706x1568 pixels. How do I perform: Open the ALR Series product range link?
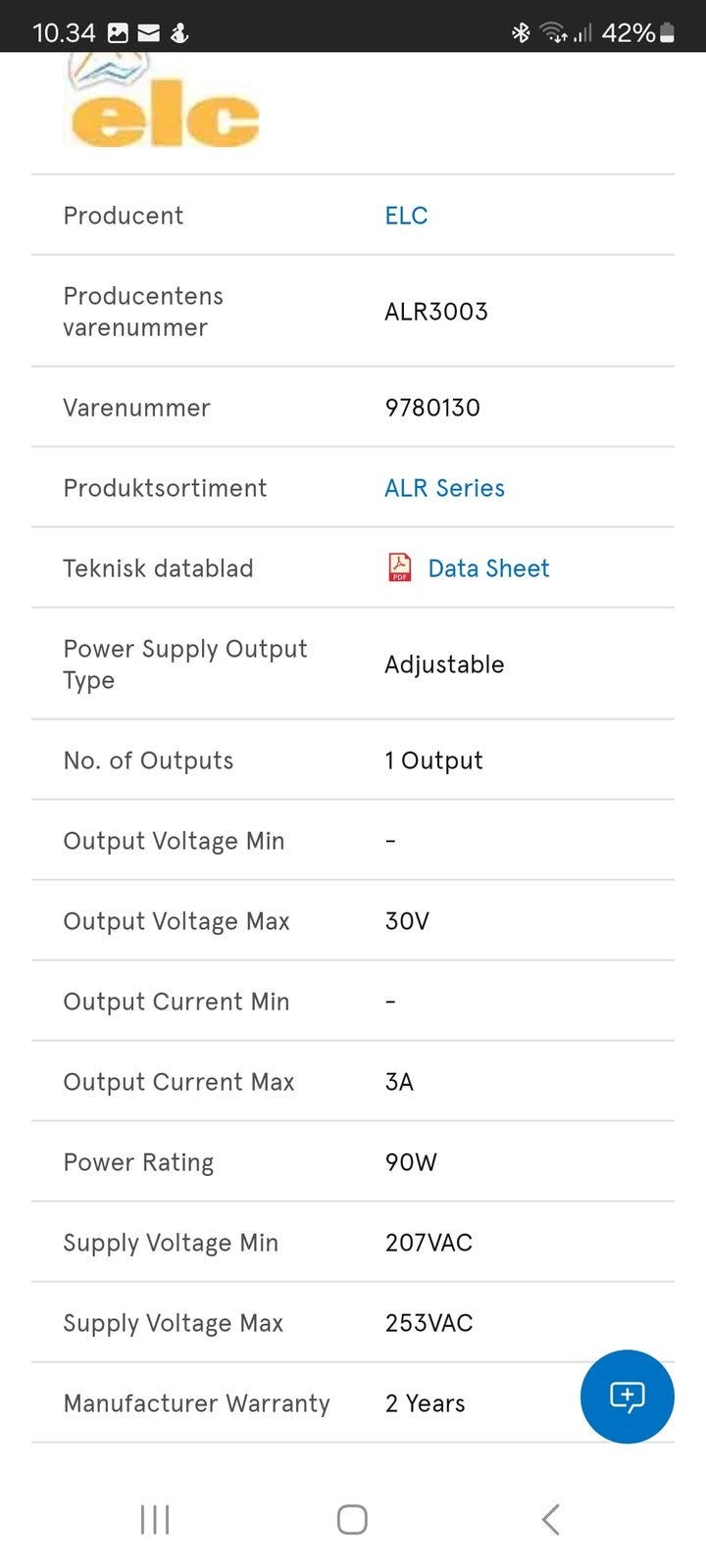(444, 488)
